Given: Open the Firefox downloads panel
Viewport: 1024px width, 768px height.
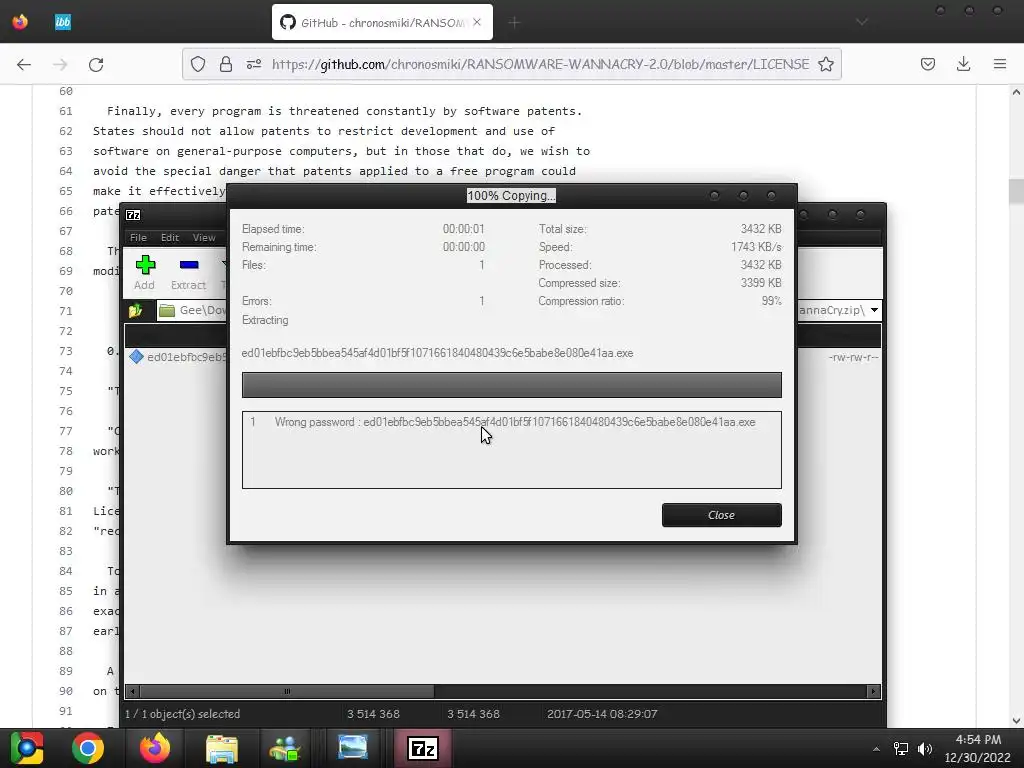Looking at the screenshot, I should (x=963, y=64).
